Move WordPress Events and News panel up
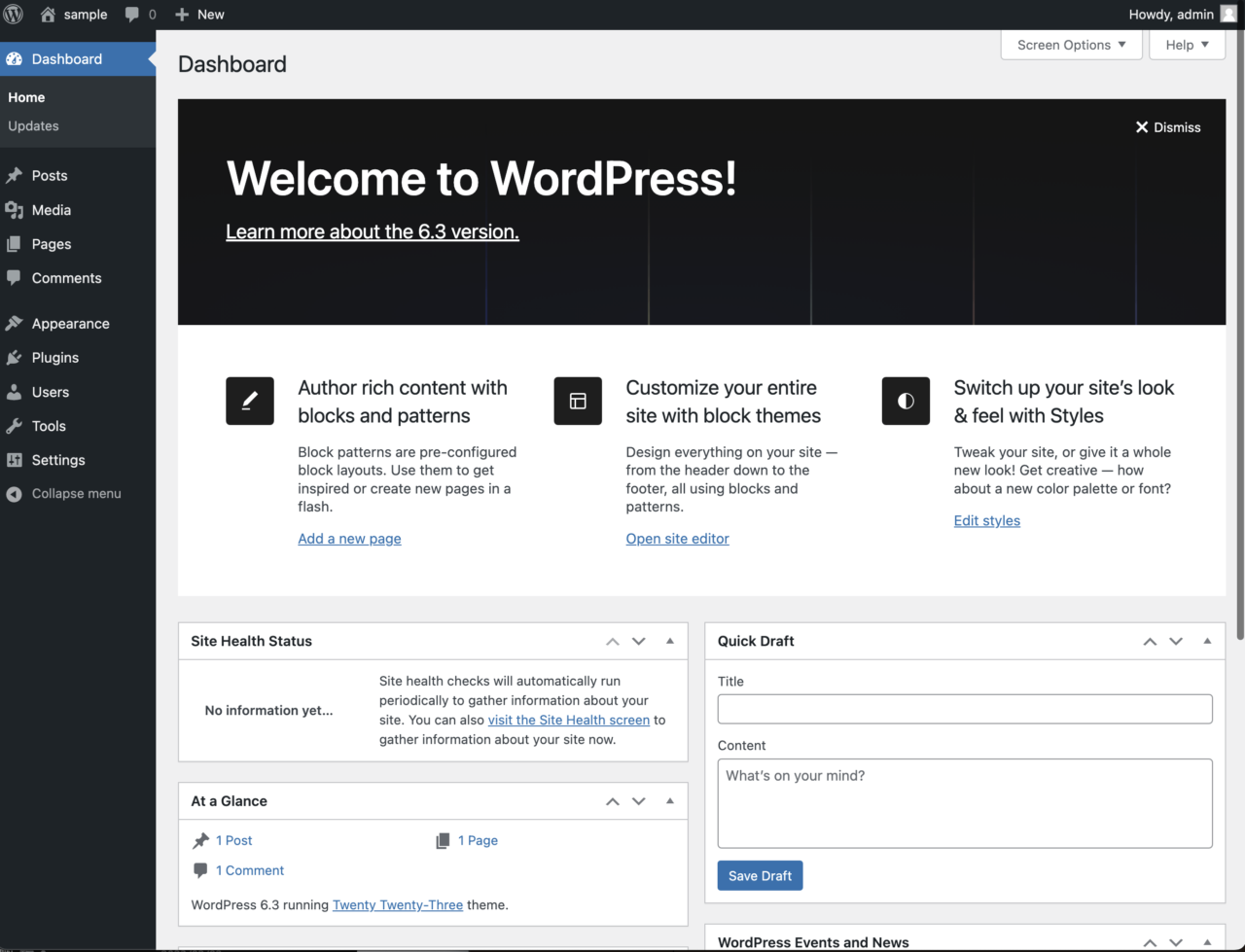Screen dimensions: 1245x952 point(1150,942)
